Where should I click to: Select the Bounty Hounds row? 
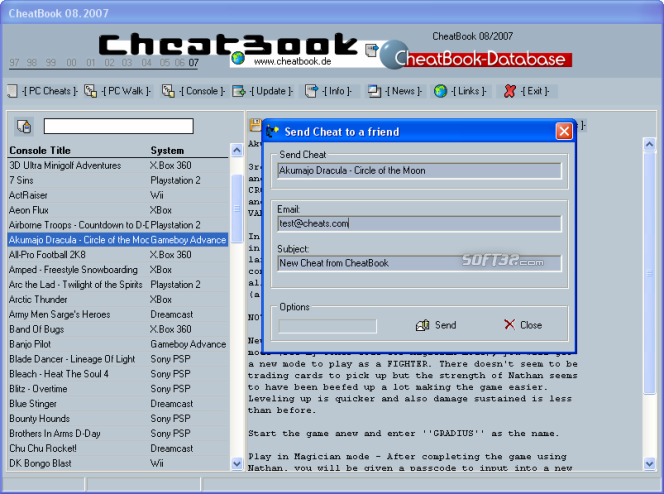[118, 419]
